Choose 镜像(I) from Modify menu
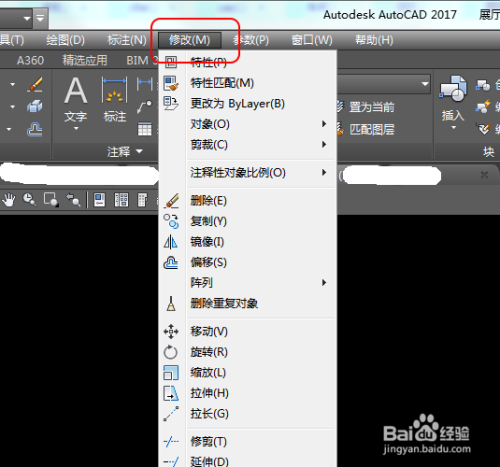The image size is (500, 467). [x=248, y=242]
